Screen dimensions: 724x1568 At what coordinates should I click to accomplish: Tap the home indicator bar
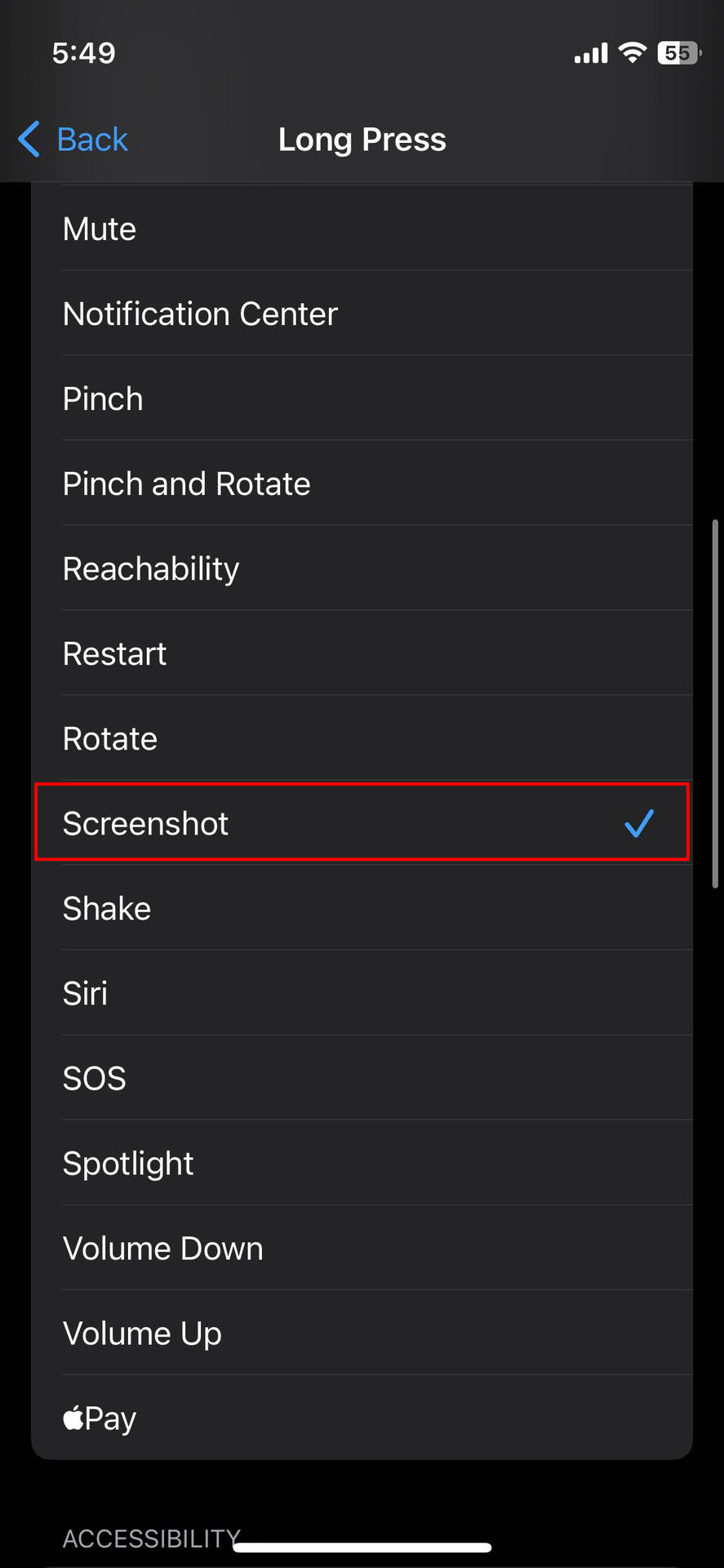[x=362, y=1547]
